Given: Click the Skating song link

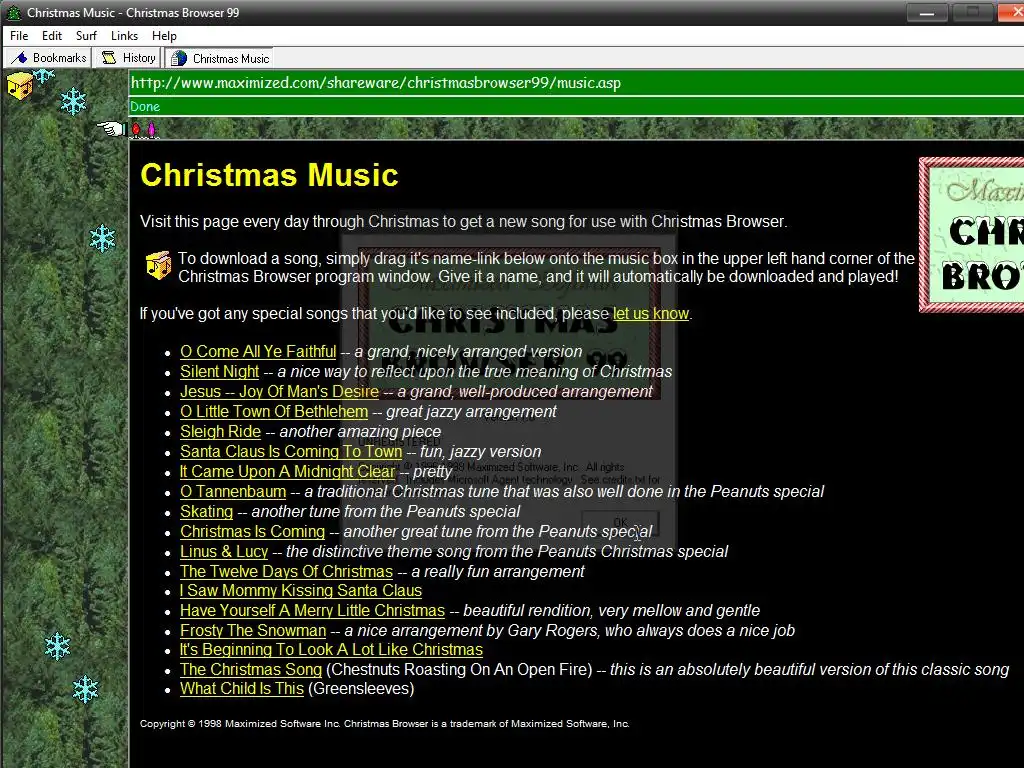Looking at the screenshot, I should coord(206,511).
